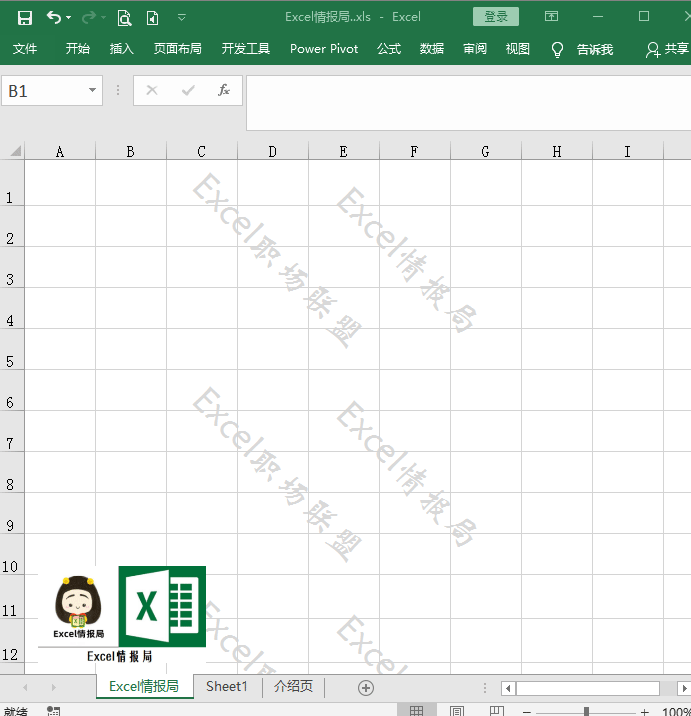The width and height of the screenshot is (691, 716).
Task: Switch to the Power Pivot tab
Action: (324, 48)
